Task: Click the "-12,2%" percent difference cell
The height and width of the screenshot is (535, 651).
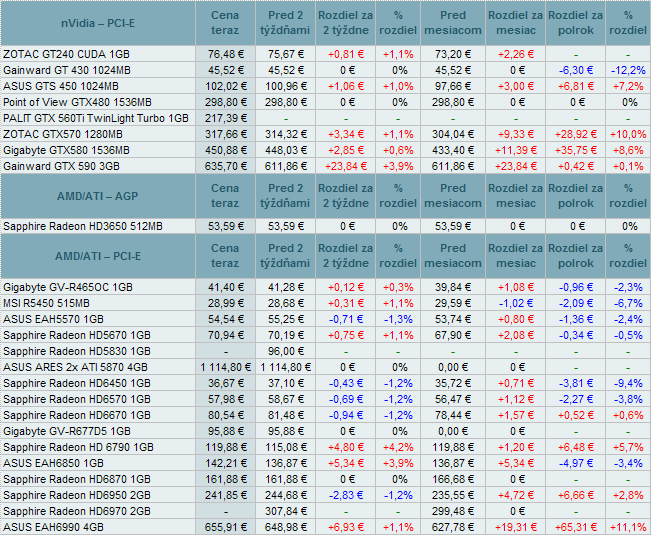Action: pos(628,70)
